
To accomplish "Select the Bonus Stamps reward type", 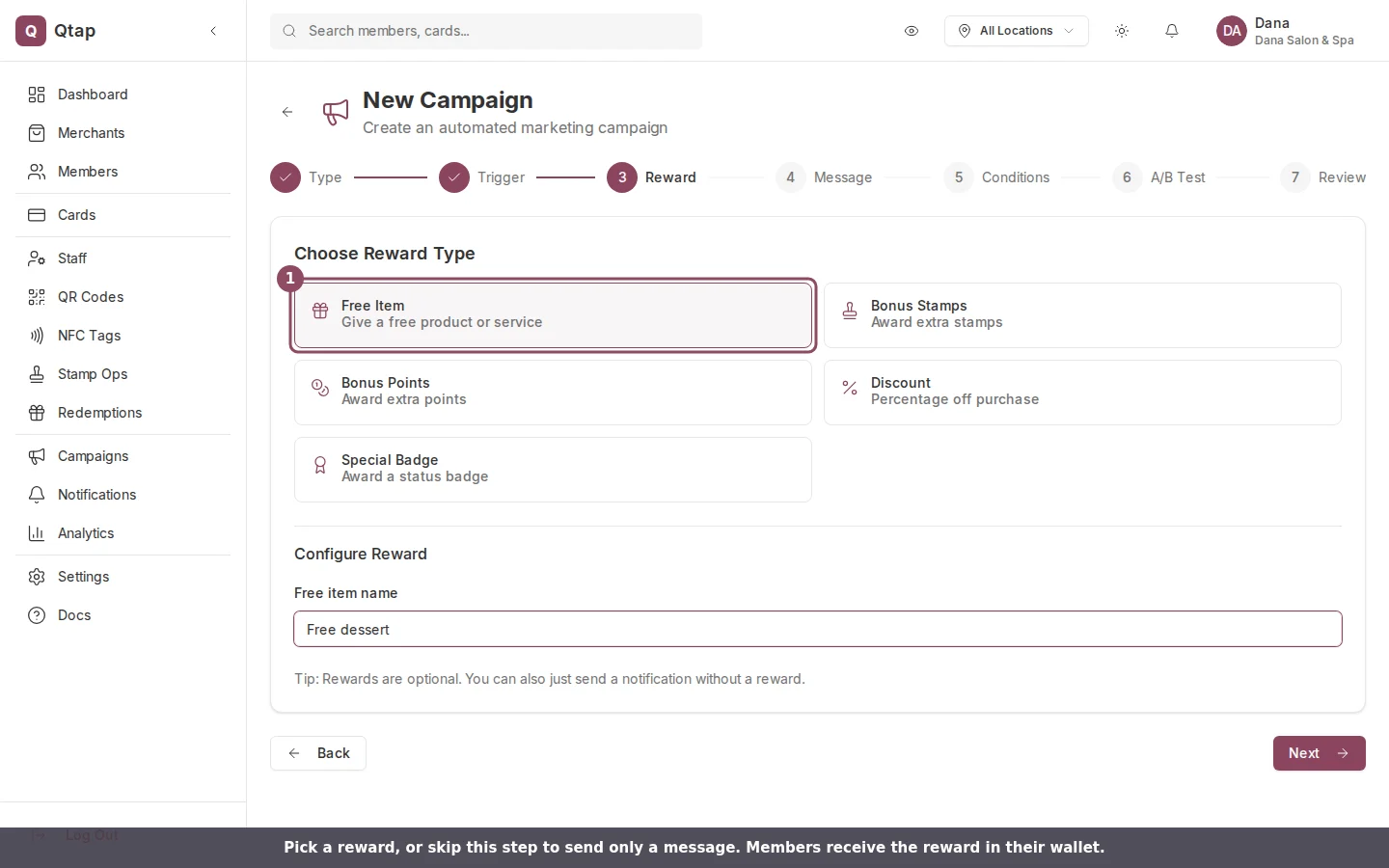I will pos(1082,315).
